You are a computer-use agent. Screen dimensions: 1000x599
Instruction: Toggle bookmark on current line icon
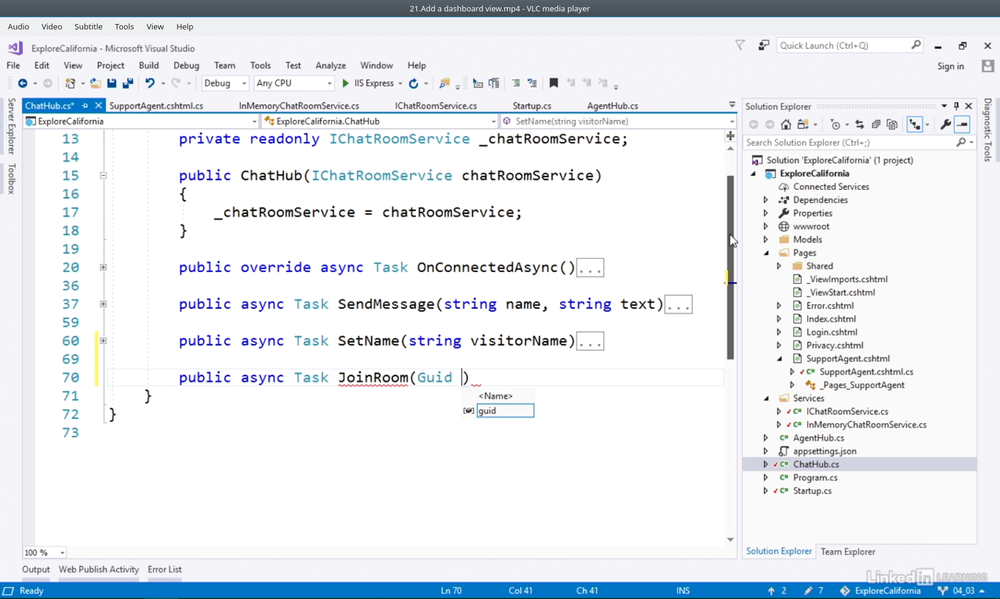coord(554,84)
